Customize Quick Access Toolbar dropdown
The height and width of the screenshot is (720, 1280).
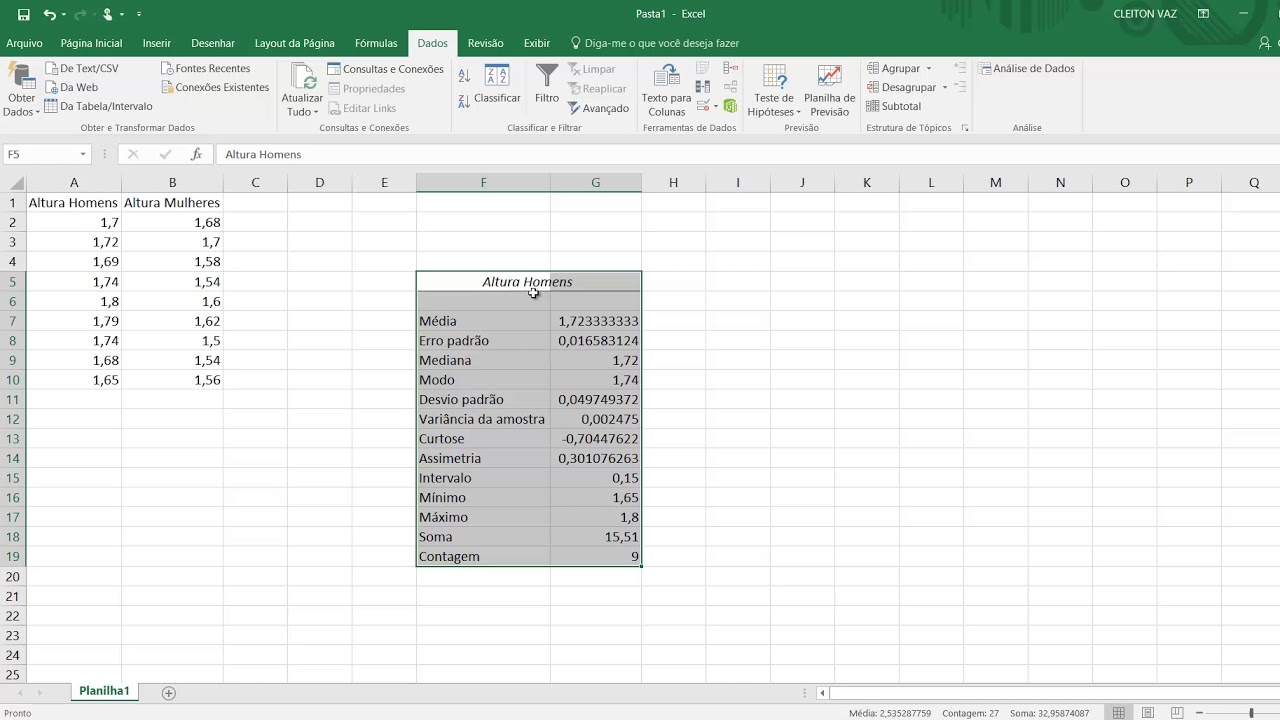point(139,14)
